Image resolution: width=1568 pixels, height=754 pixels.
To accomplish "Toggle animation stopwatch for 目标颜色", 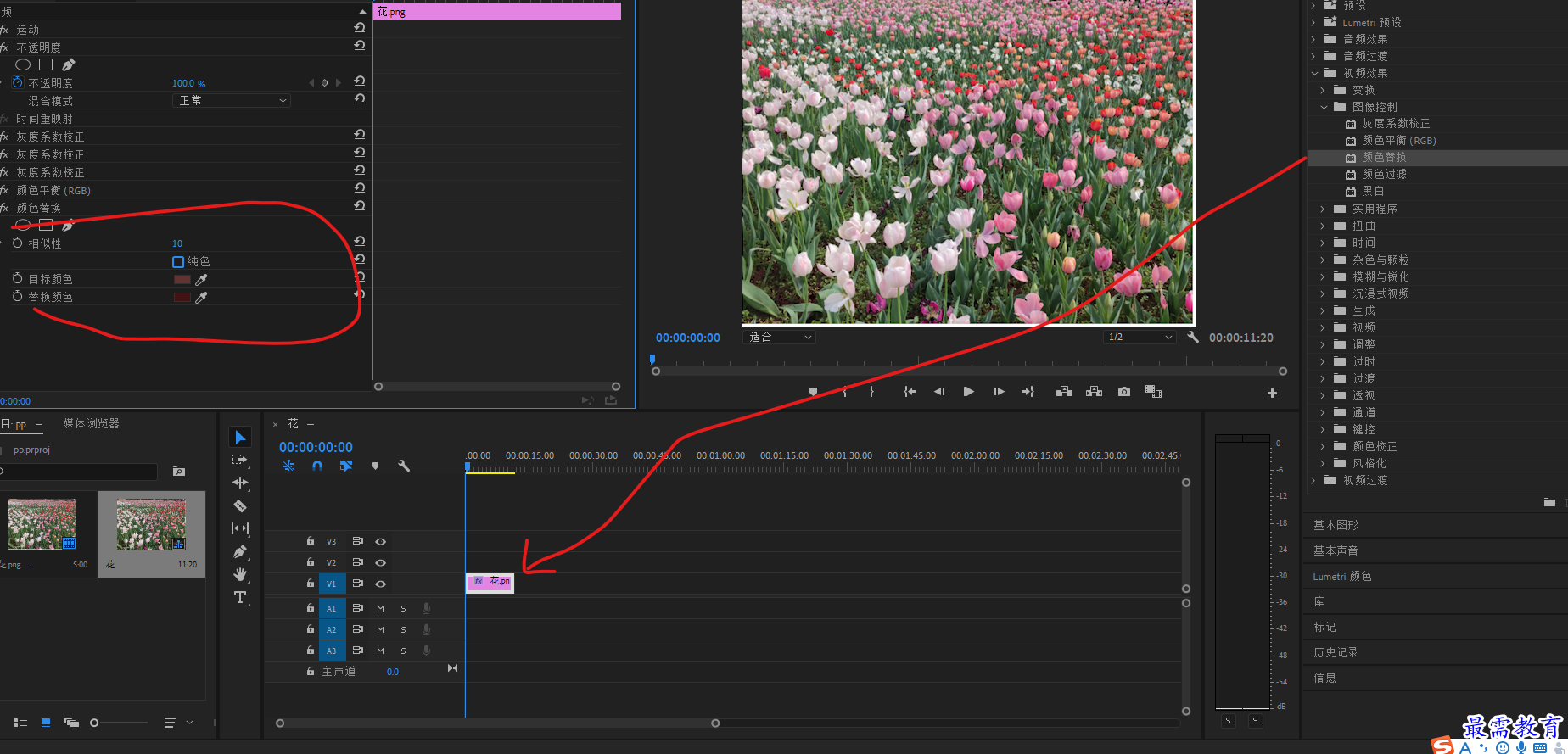I will pos(18,278).
